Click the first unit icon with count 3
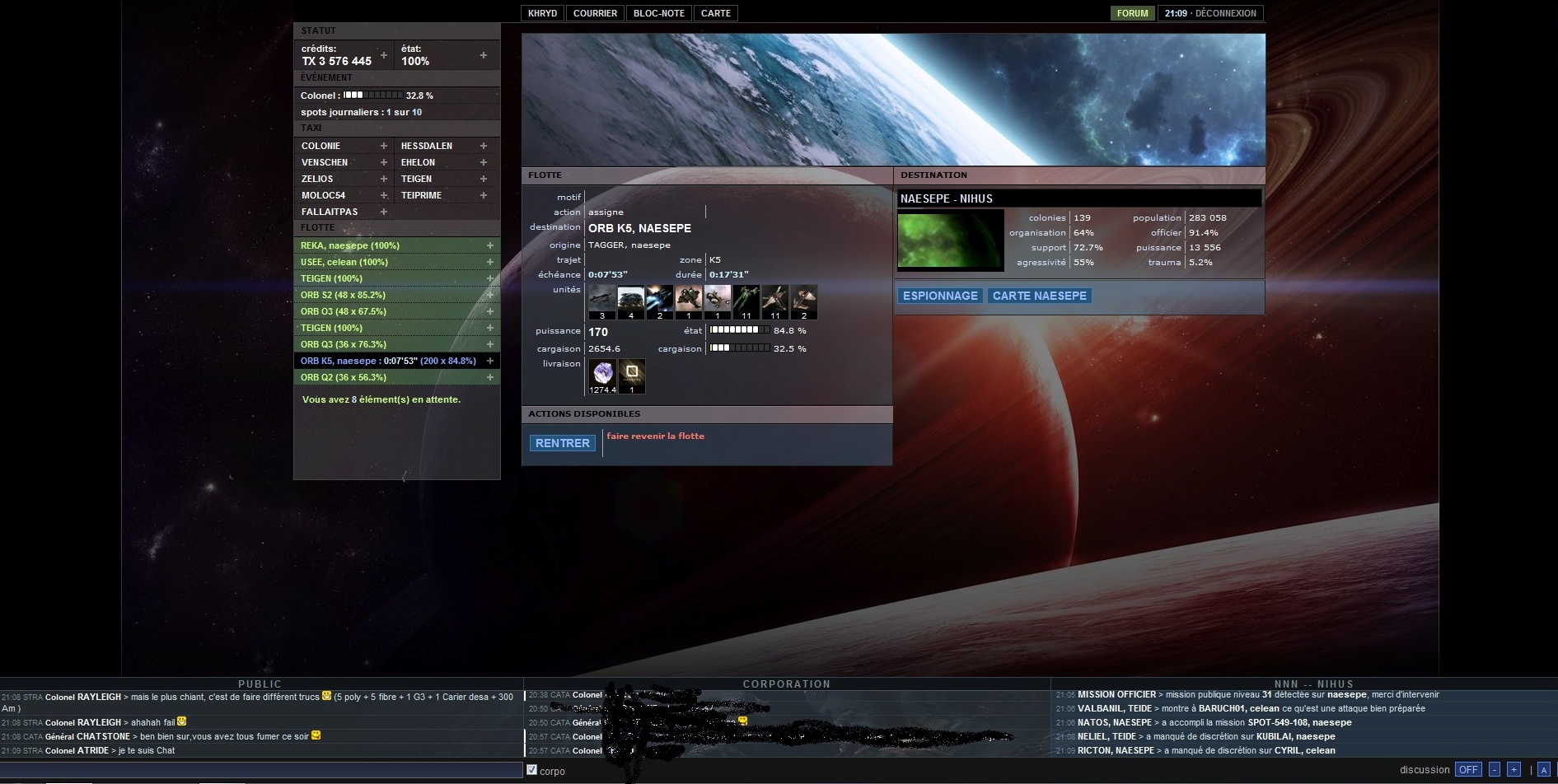The width and height of the screenshot is (1558, 784). coord(602,302)
